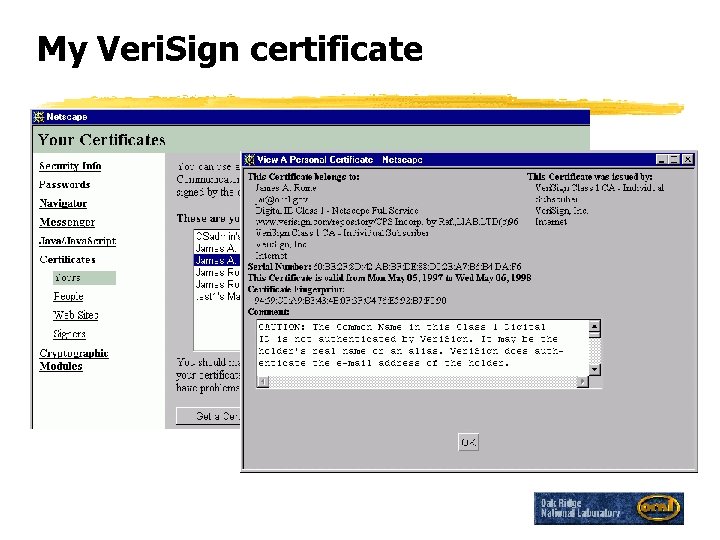Select the first certificate in the list
The height and width of the screenshot is (540, 720).
click(x=217, y=236)
